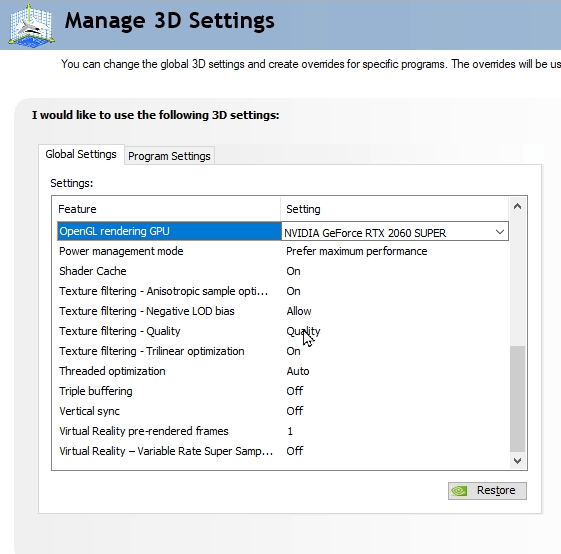Click the Restore button
This screenshot has width=561, height=554.
tap(487, 490)
